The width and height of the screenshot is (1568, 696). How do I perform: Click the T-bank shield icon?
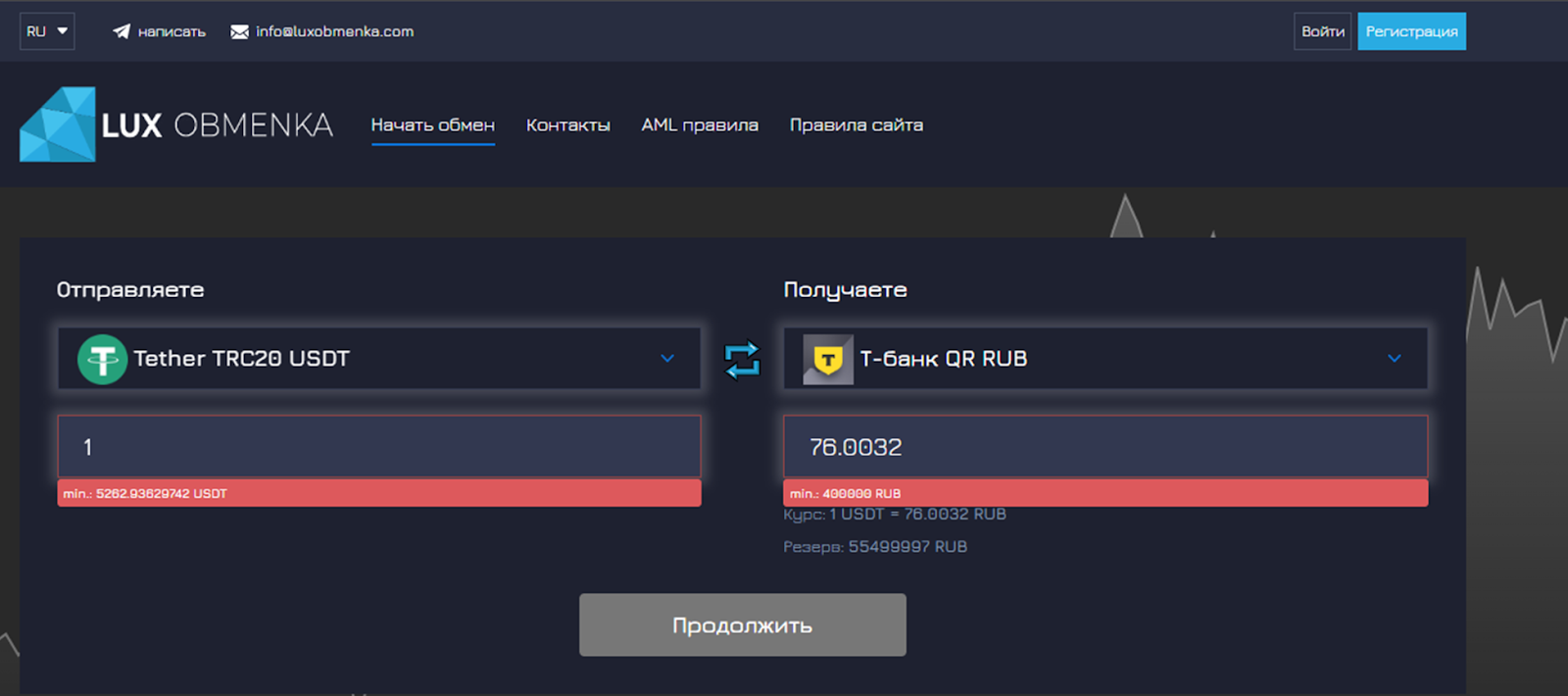pos(828,359)
